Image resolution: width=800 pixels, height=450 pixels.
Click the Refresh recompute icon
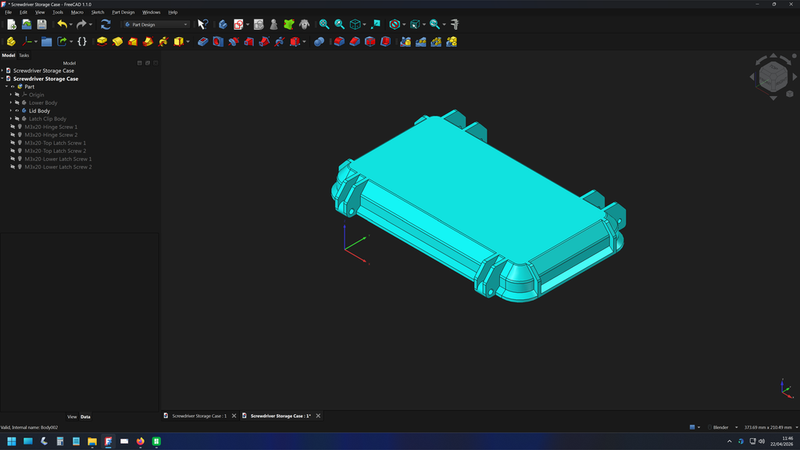105,24
